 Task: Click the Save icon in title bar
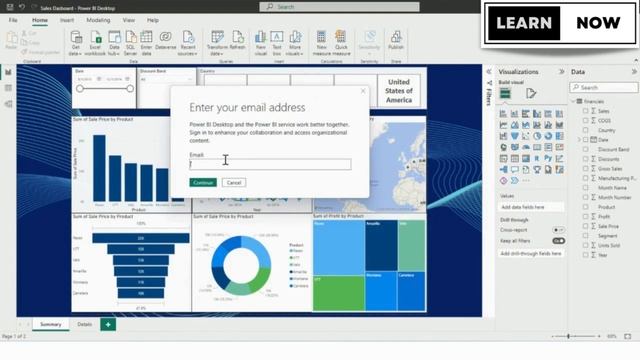click(x=10, y=7)
